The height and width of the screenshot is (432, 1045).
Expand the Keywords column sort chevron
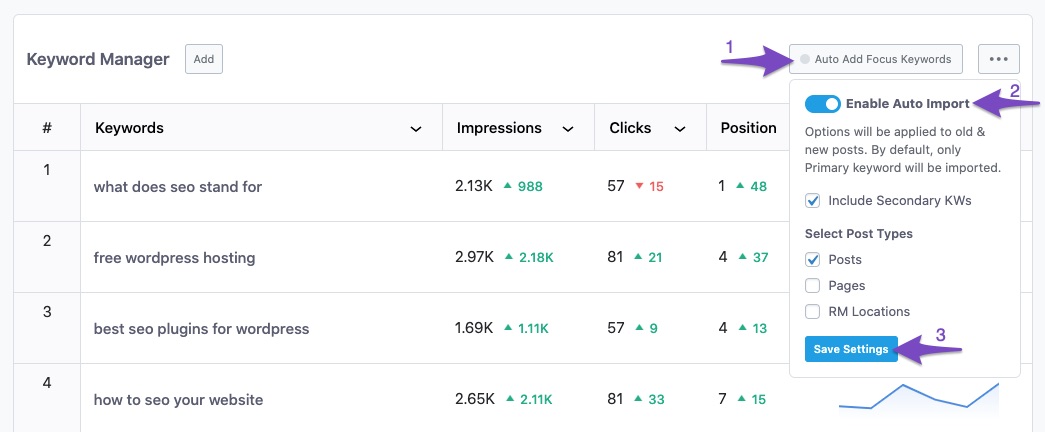pos(416,129)
